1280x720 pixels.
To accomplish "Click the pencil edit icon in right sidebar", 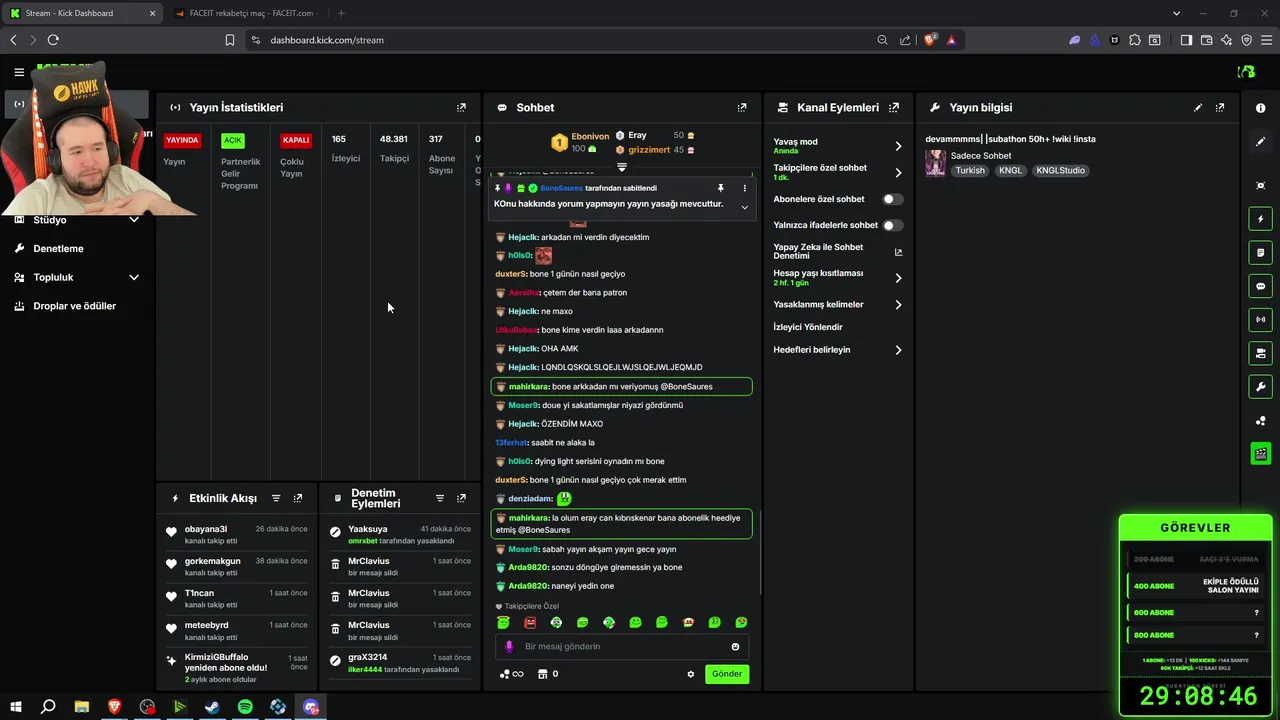I will (1260, 142).
